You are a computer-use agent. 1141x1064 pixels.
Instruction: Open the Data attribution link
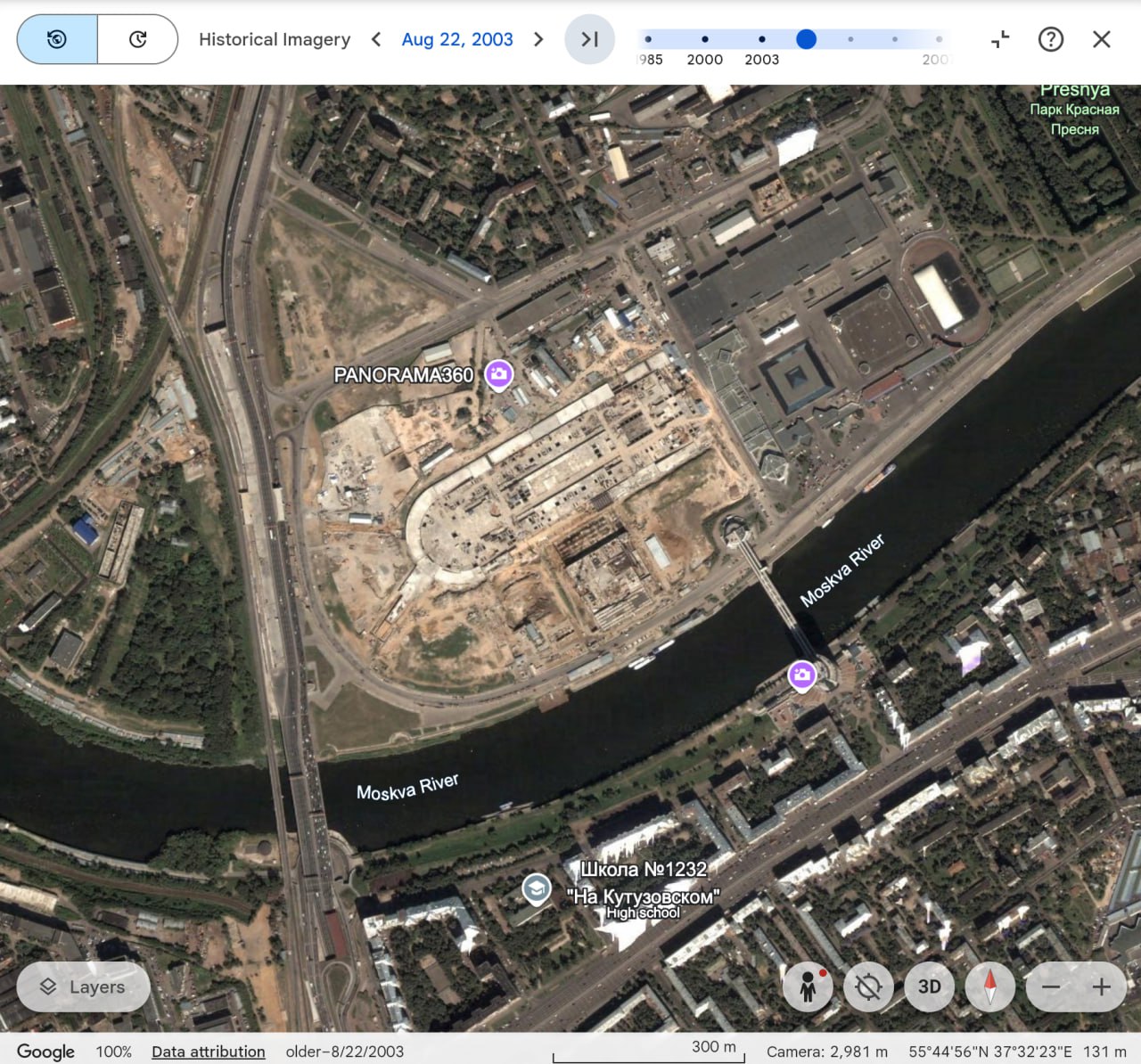coord(208,1052)
